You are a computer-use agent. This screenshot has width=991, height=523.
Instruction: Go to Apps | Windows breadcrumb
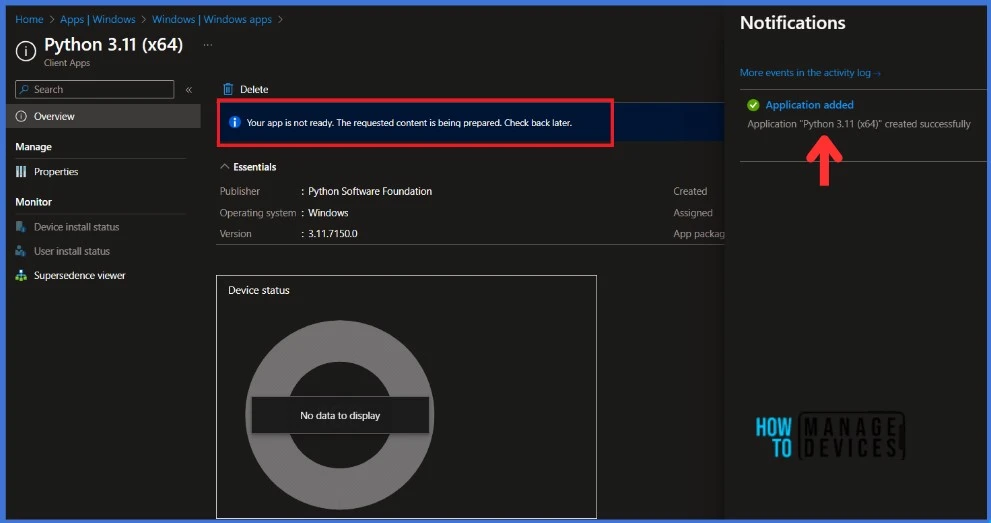(x=97, y=20)
